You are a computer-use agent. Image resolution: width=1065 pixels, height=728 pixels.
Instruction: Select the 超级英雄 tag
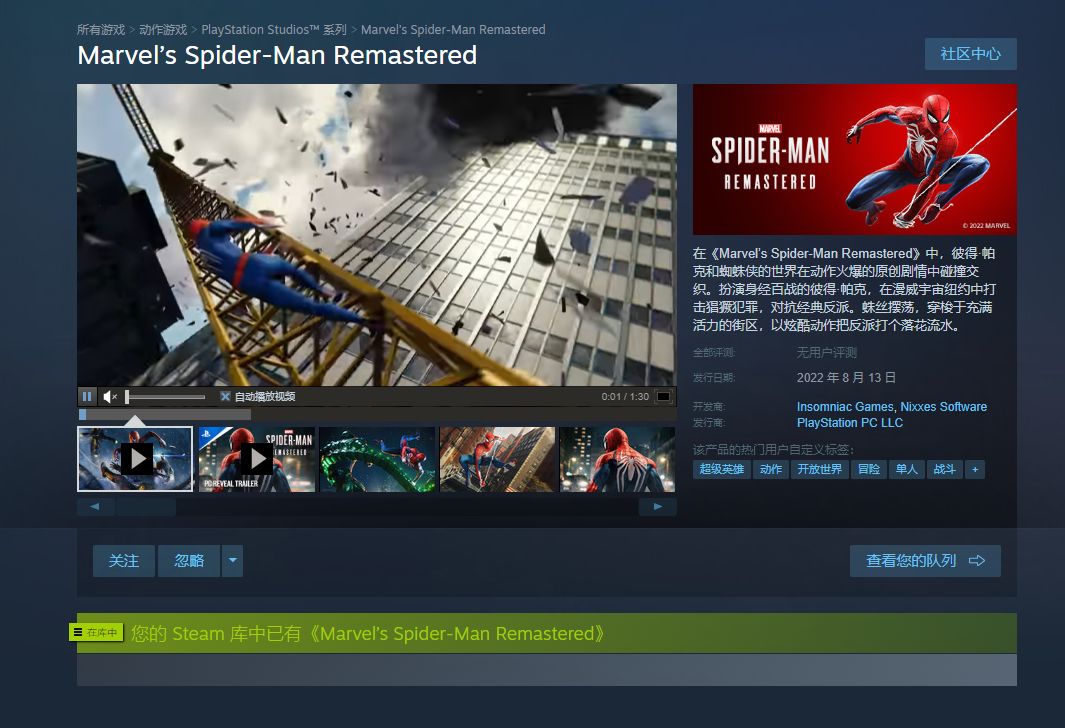(x=721, y=469)
